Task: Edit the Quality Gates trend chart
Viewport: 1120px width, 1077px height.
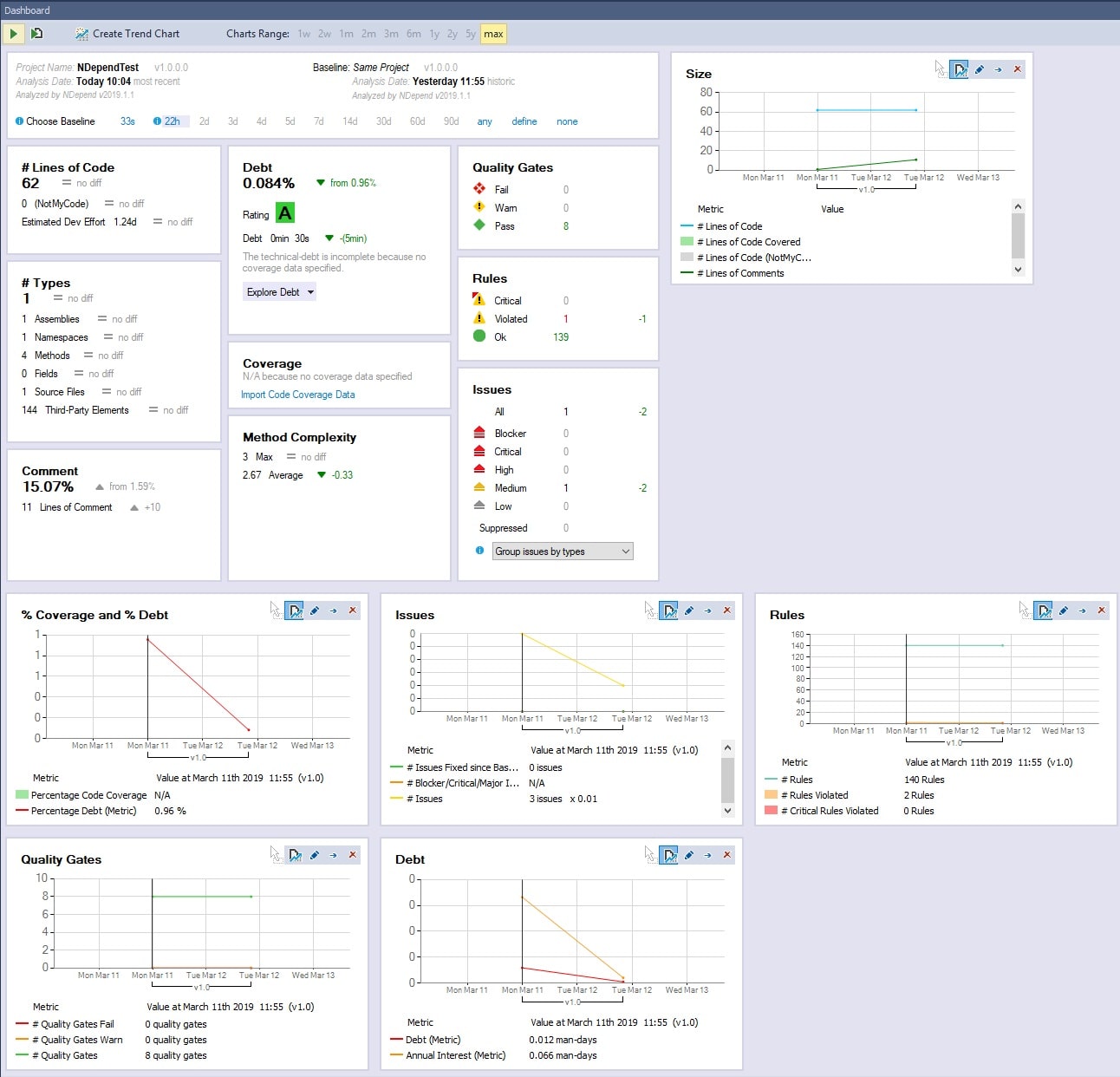Action: 315,855
